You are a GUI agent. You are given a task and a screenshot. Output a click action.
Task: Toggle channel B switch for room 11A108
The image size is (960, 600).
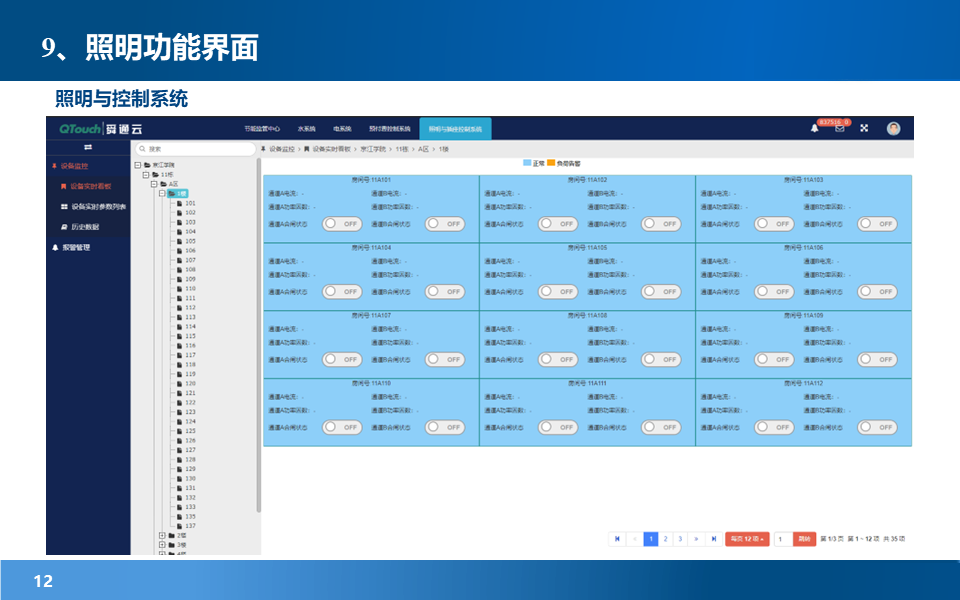tap(661, 359)
